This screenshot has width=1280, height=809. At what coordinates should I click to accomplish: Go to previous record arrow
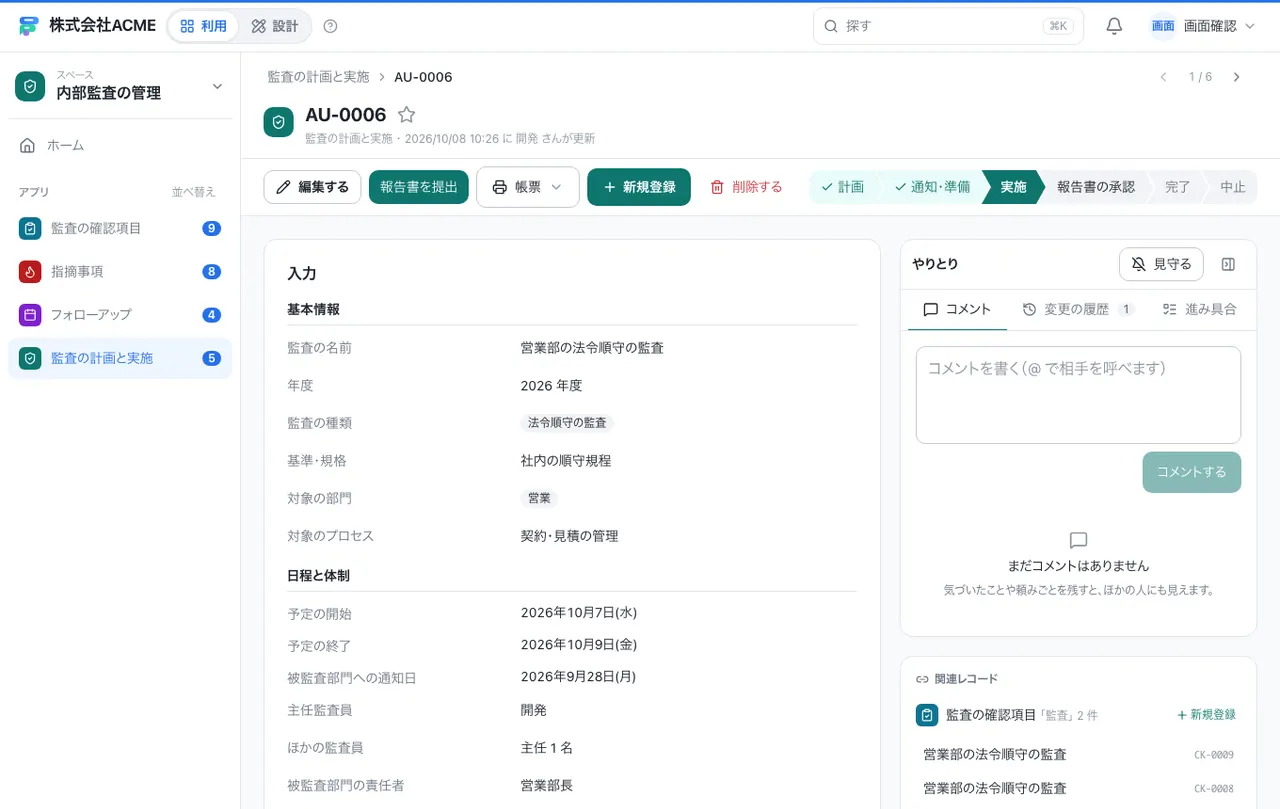(x=1163, y=77)
